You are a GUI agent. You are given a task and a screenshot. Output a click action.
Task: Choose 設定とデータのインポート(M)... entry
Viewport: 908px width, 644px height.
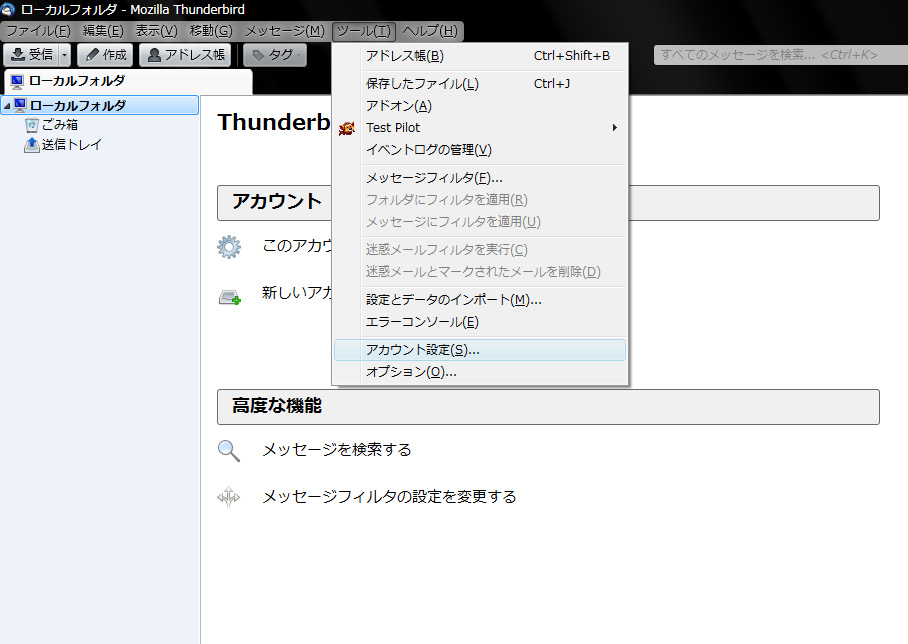(x=480, y=300)
